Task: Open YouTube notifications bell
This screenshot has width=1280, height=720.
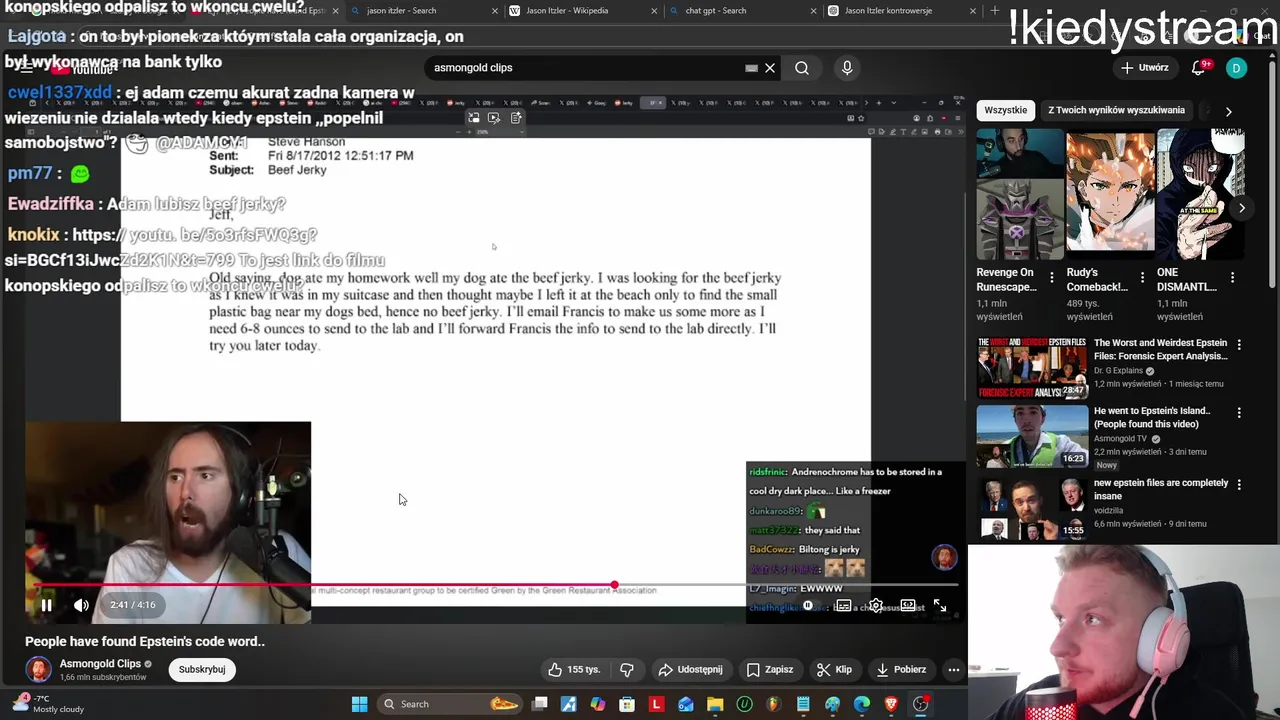Action: 1199,68
